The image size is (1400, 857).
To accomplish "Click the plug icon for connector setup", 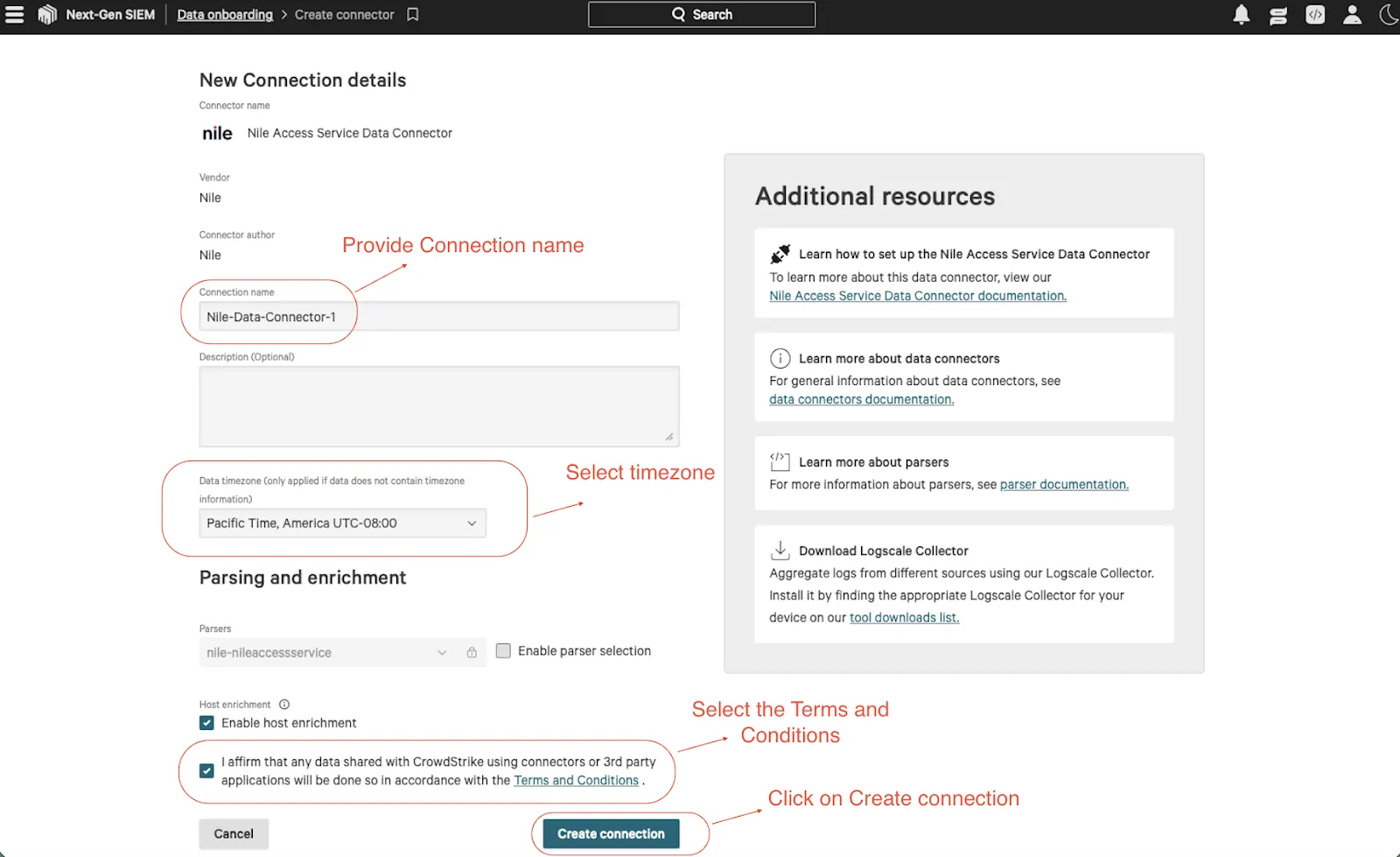I will coord(780,254).
